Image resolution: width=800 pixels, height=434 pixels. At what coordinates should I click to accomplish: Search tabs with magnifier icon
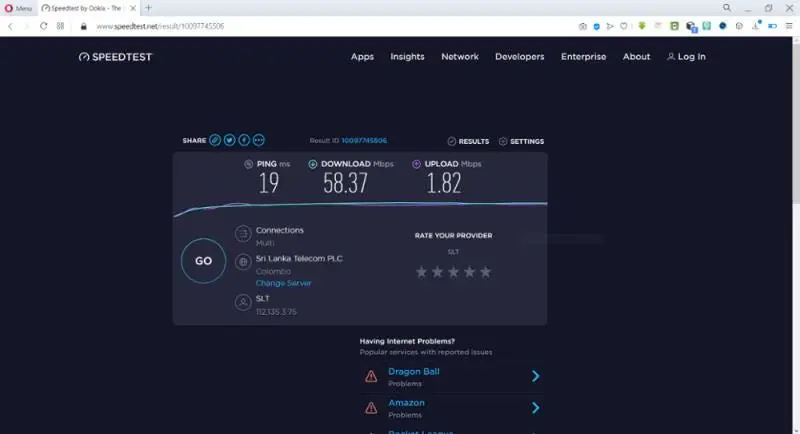pyautogui.click(x=727, y=8)
